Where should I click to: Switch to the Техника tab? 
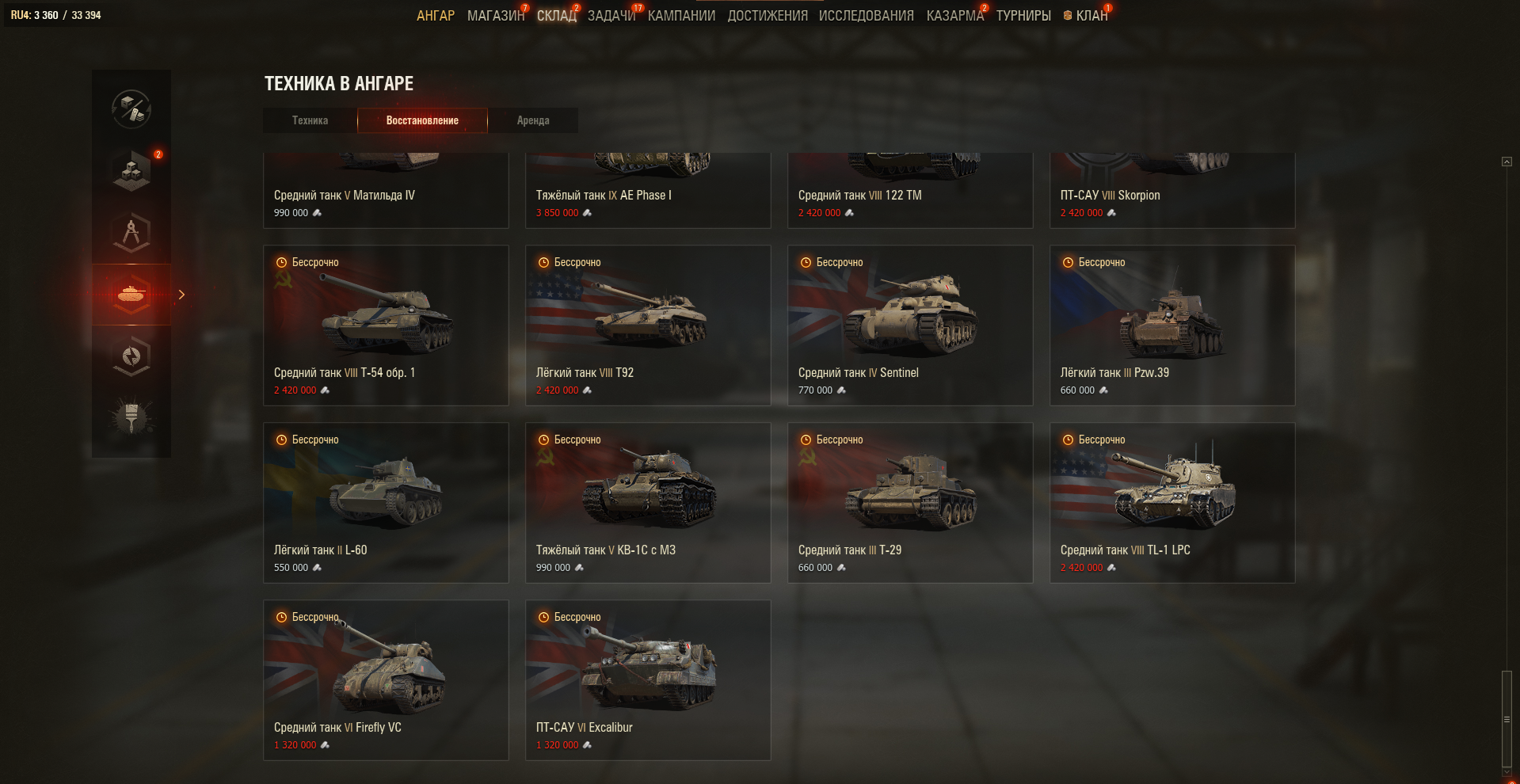pos(310,120)
